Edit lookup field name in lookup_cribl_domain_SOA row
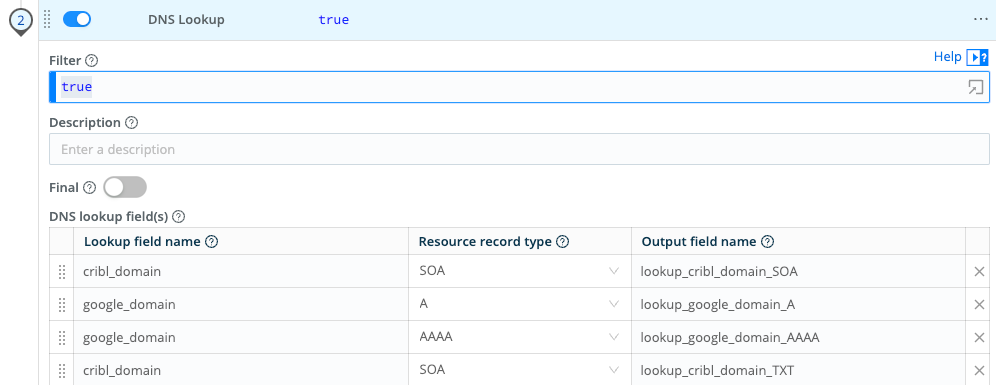The image size is (996, 385). tap(241, 272)
